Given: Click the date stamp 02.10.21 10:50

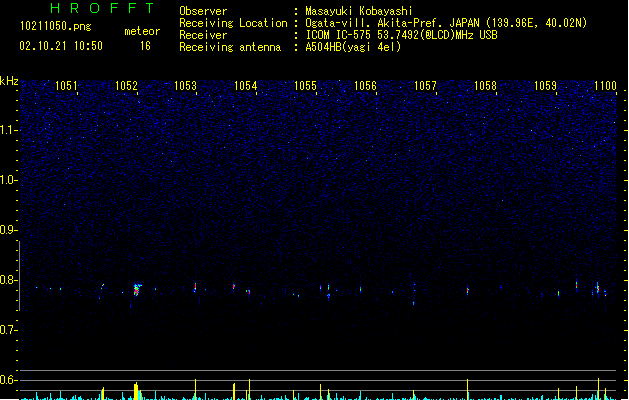Looking at the screenshot, I should [x=61, y=46].
